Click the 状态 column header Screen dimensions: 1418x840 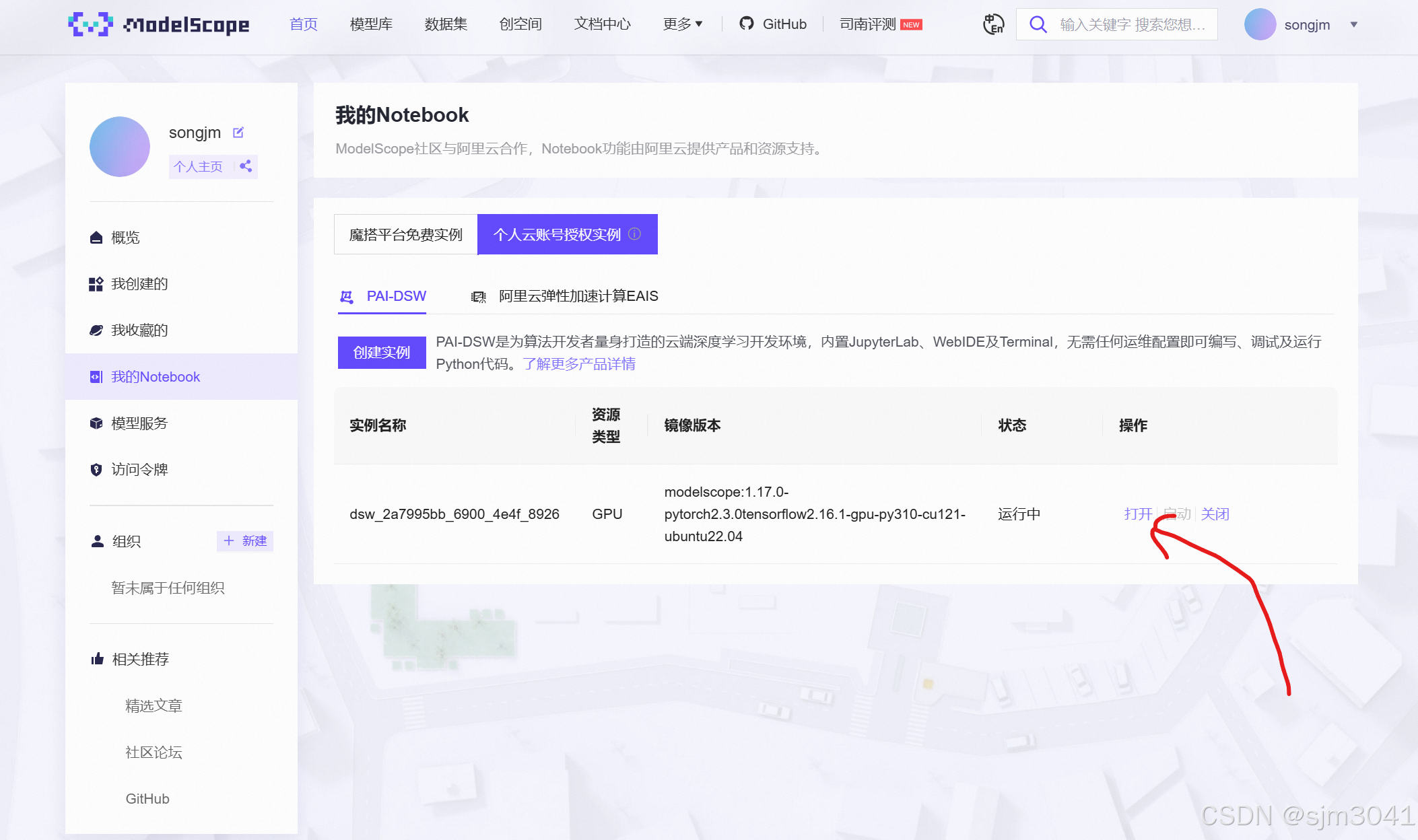point(1013,425)
